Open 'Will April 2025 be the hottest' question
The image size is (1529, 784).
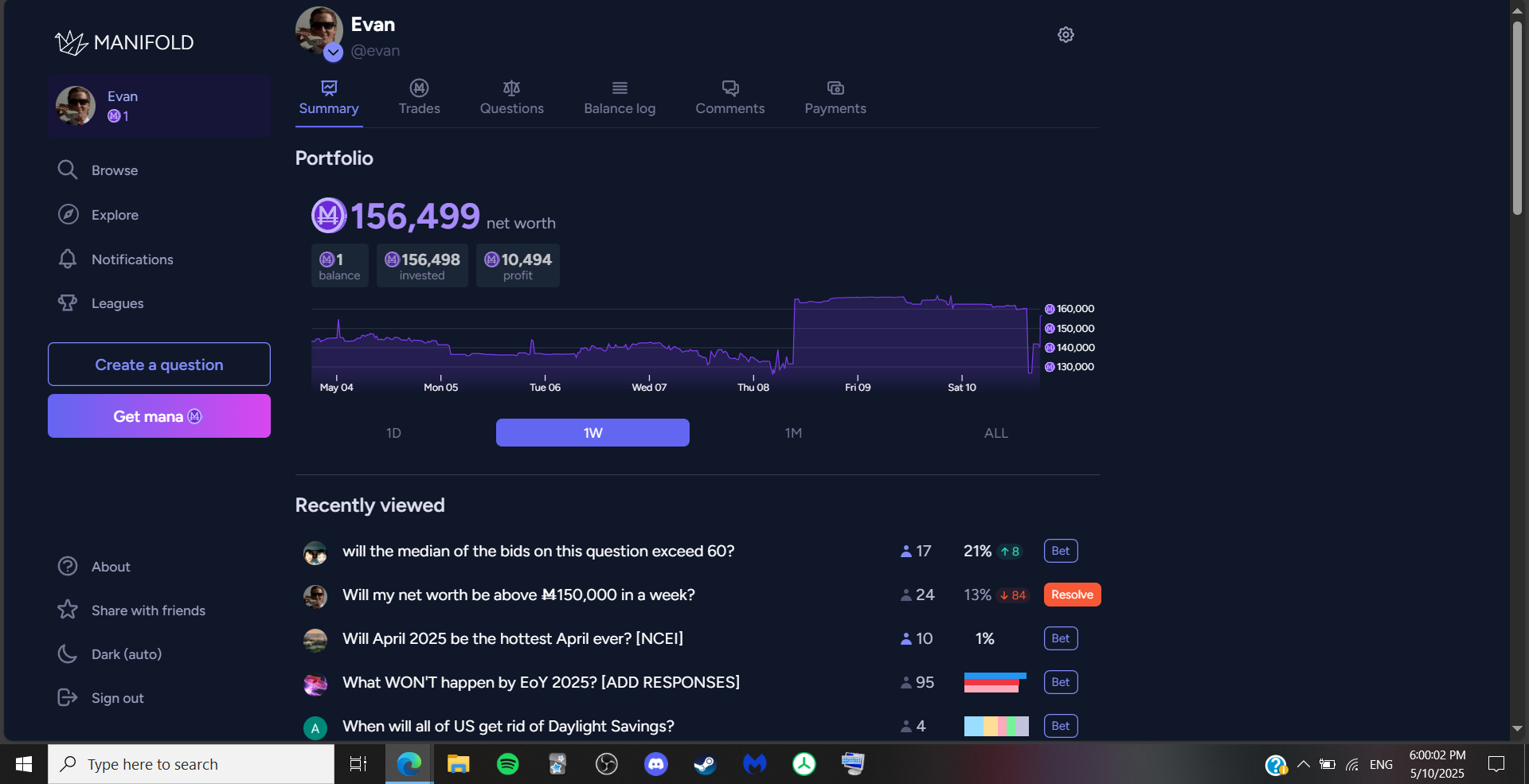(x=513, y=638)
